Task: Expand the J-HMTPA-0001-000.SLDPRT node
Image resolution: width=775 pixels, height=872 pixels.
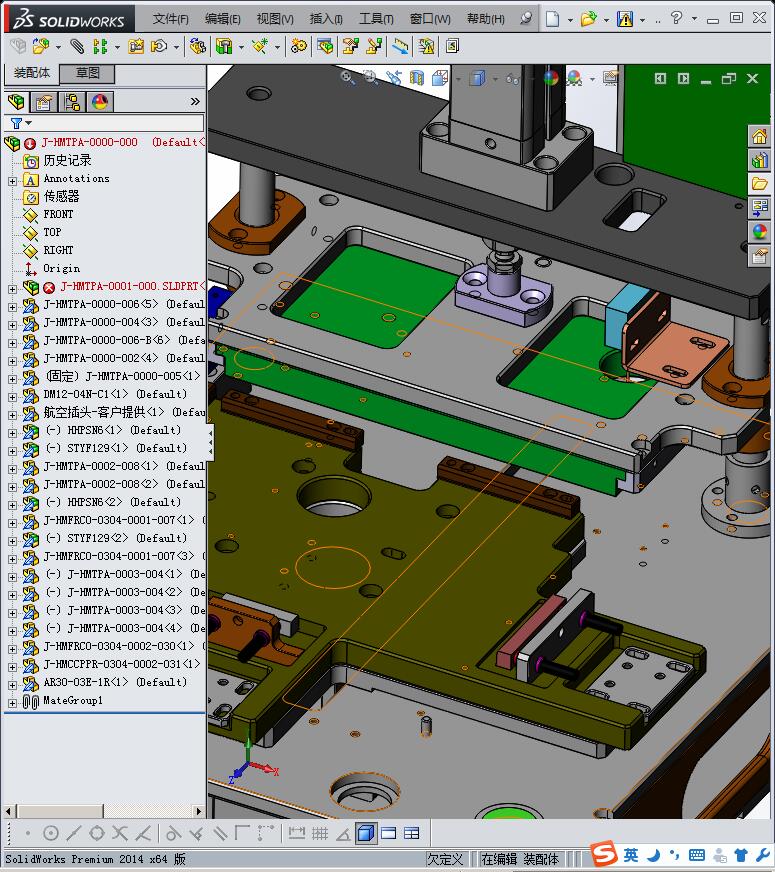Action: (12, 289)
